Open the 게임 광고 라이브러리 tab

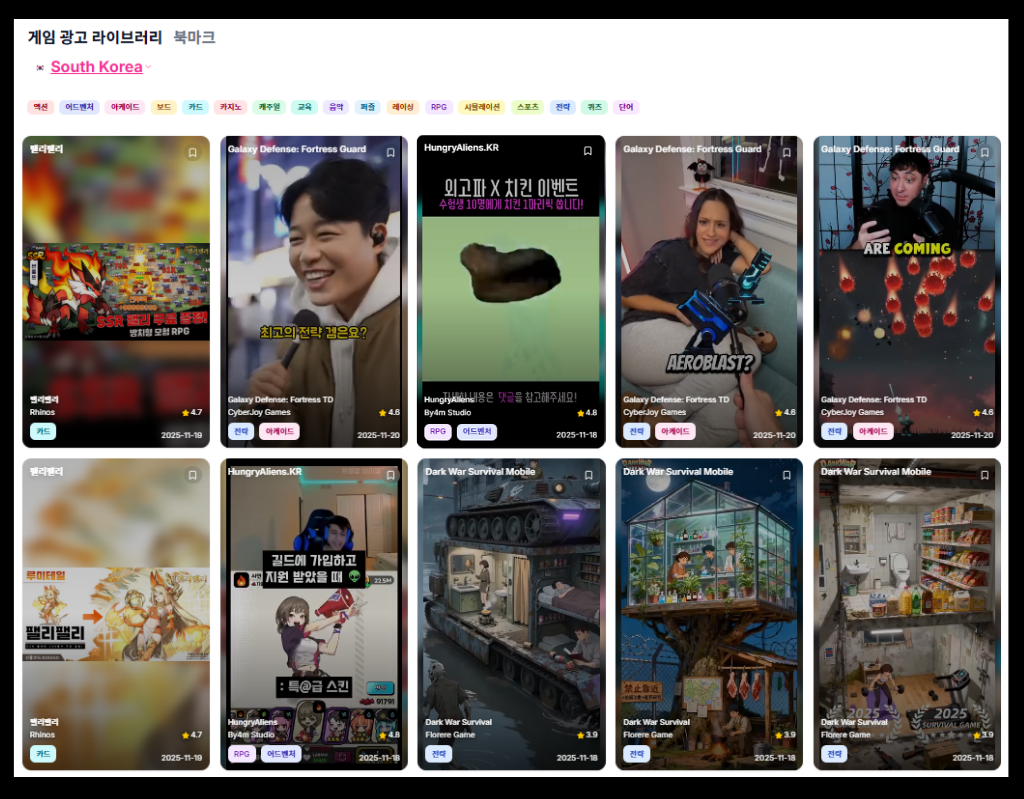[95, 37]
